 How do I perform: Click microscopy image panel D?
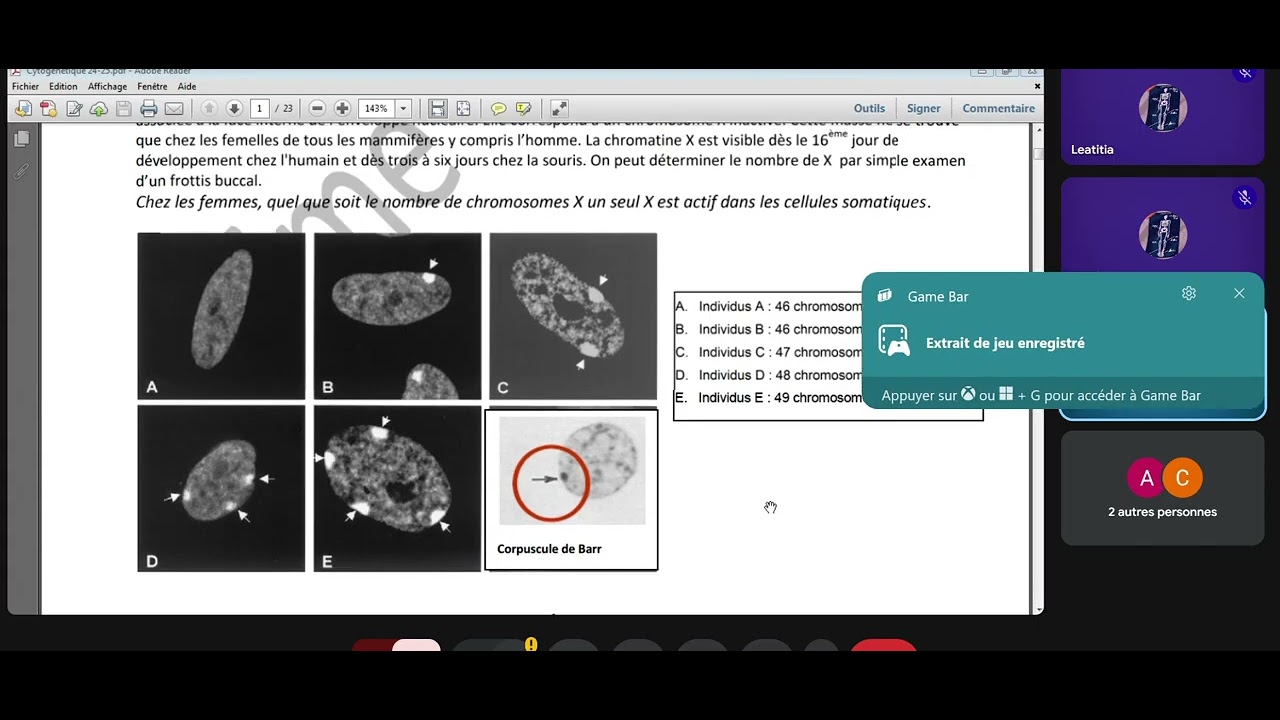pyautogui.click(x=221, y=488)
